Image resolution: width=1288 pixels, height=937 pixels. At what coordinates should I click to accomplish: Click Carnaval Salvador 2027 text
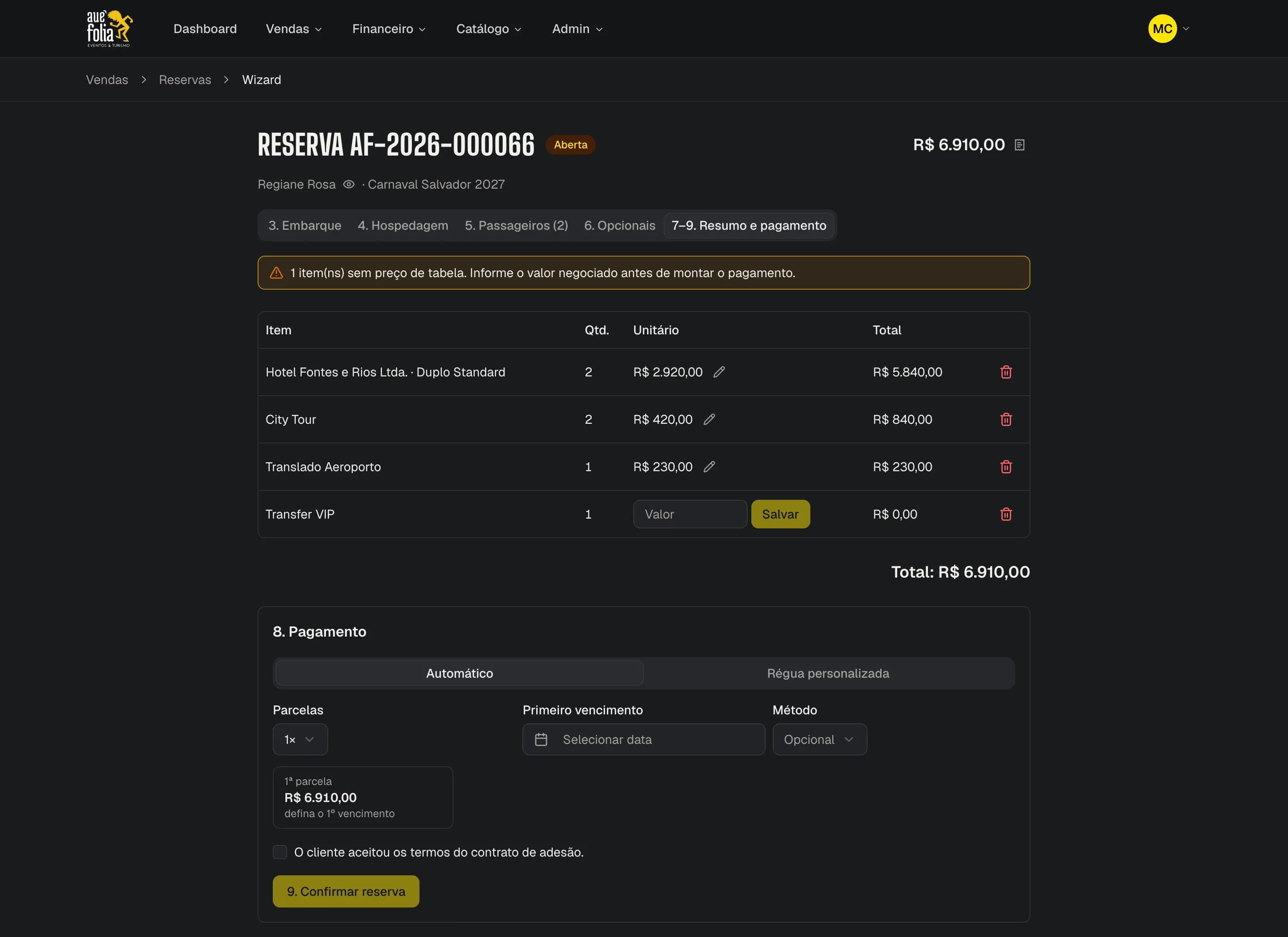pyautogui.click(x=436, y=185)
